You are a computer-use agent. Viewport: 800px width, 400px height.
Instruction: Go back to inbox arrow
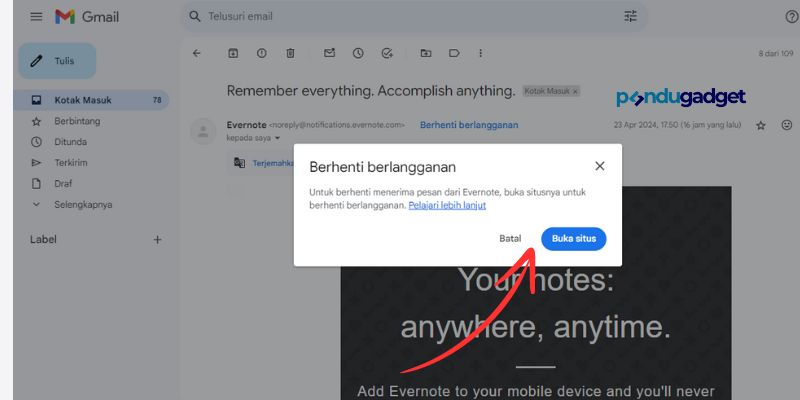(x=196, y=53)
